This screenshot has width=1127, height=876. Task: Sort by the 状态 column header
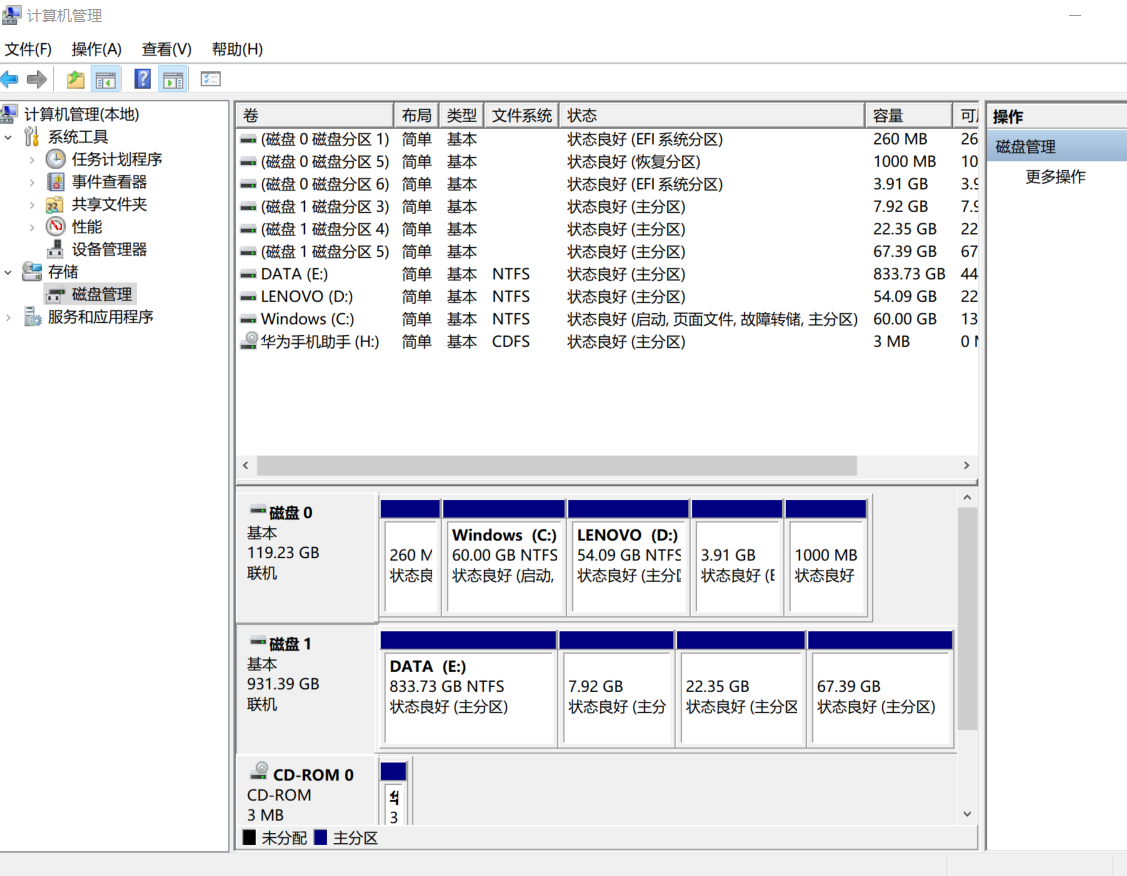pyautogui.click(x=712, y=115)
